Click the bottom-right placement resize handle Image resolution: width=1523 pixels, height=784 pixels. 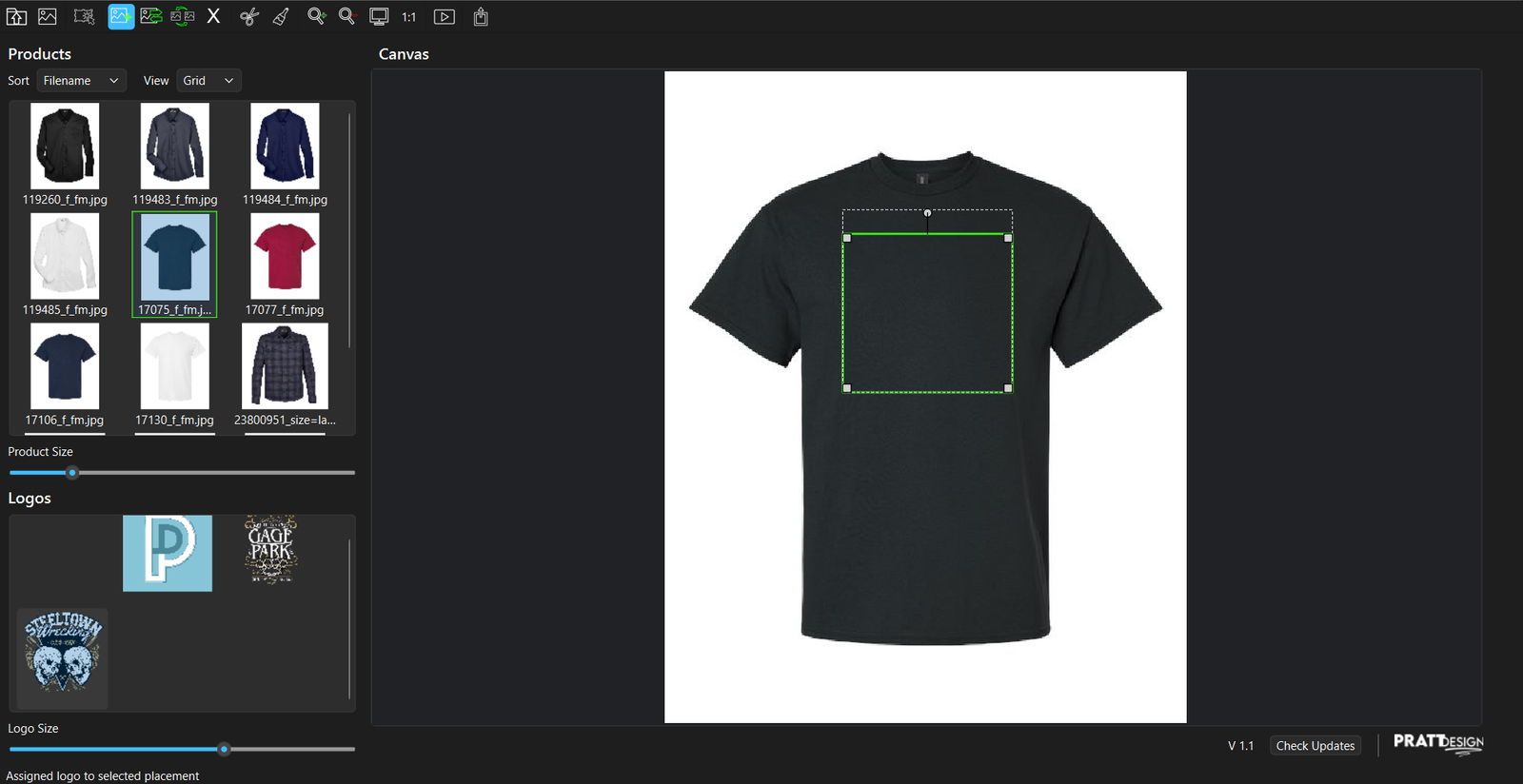click(1008, 388)
